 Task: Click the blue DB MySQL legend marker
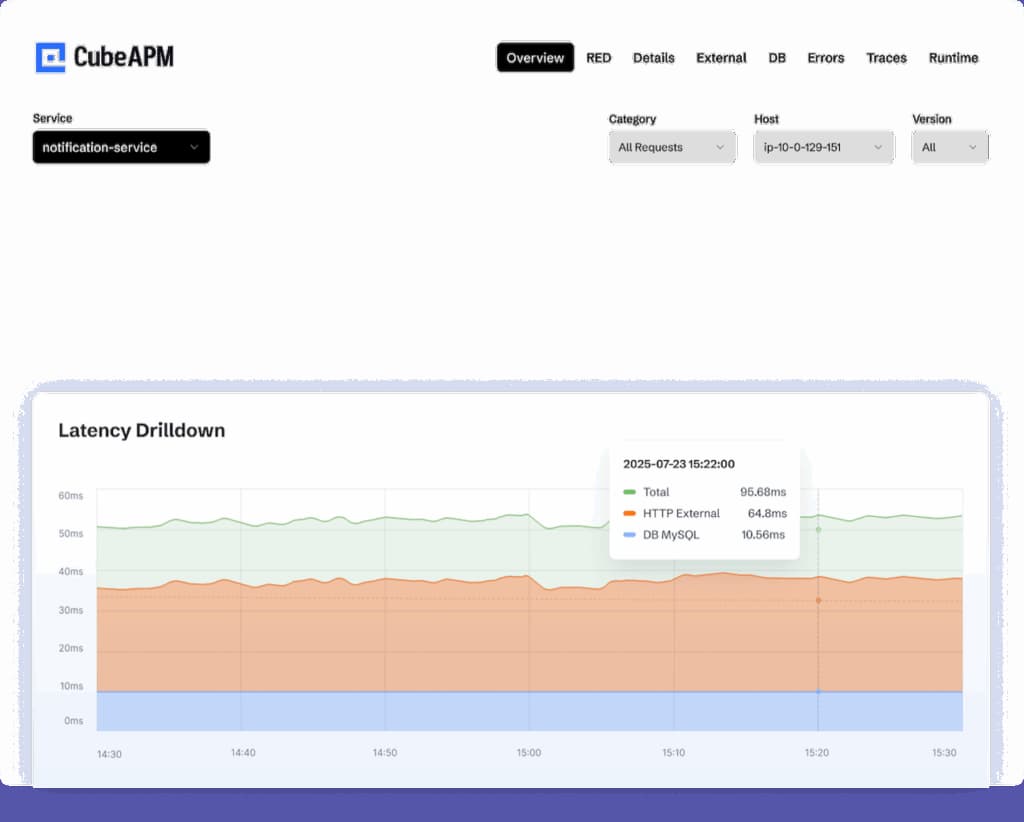[x=629, y=535]
